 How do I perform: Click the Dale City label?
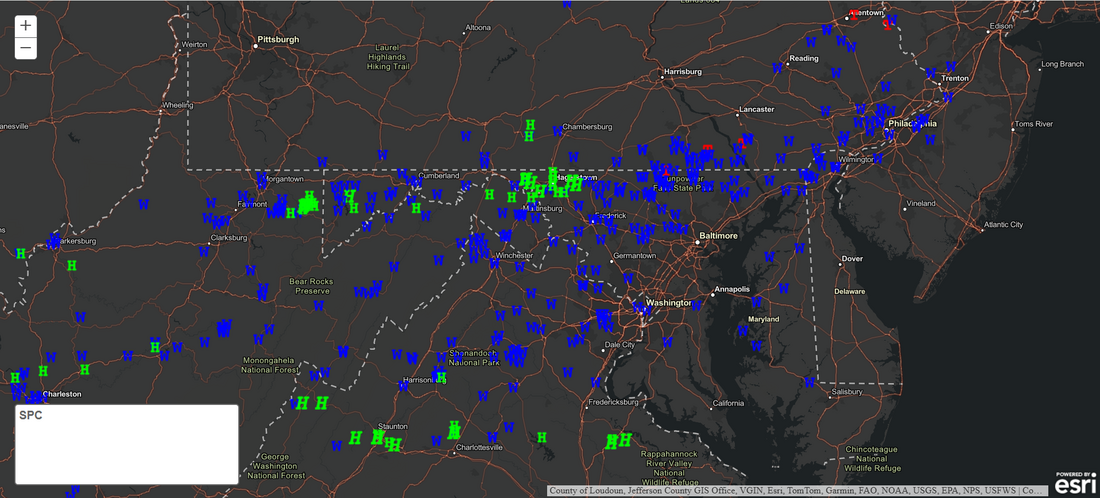(619, 344)
